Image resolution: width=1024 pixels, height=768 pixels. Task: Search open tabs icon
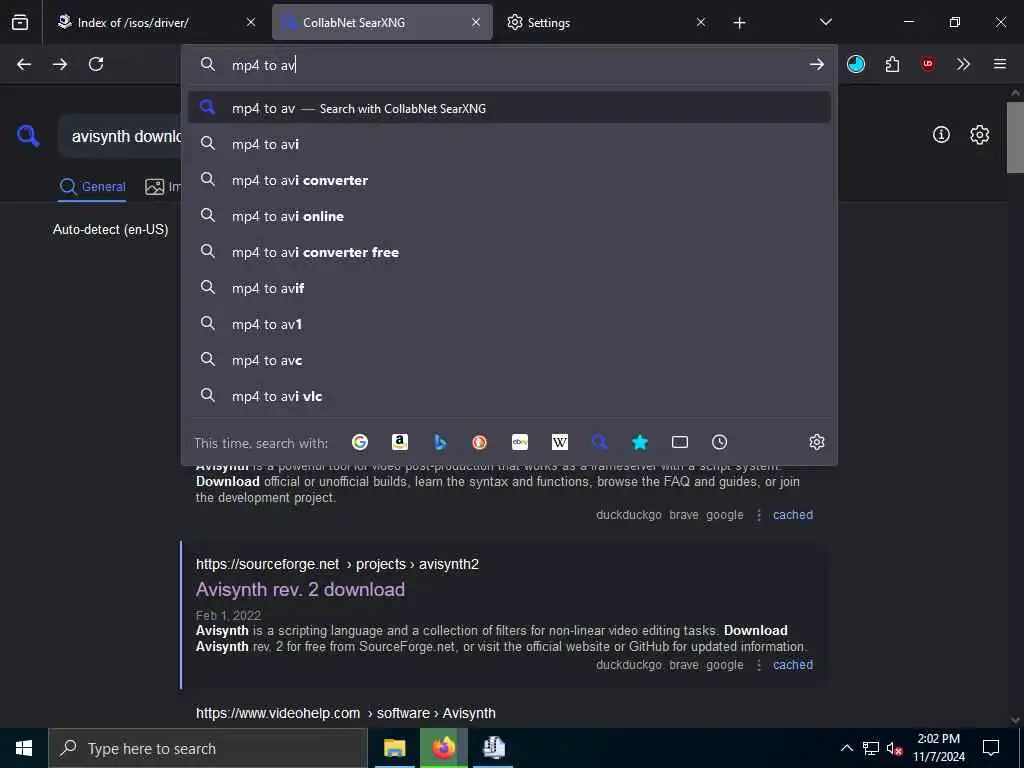[x=680, y=442]
